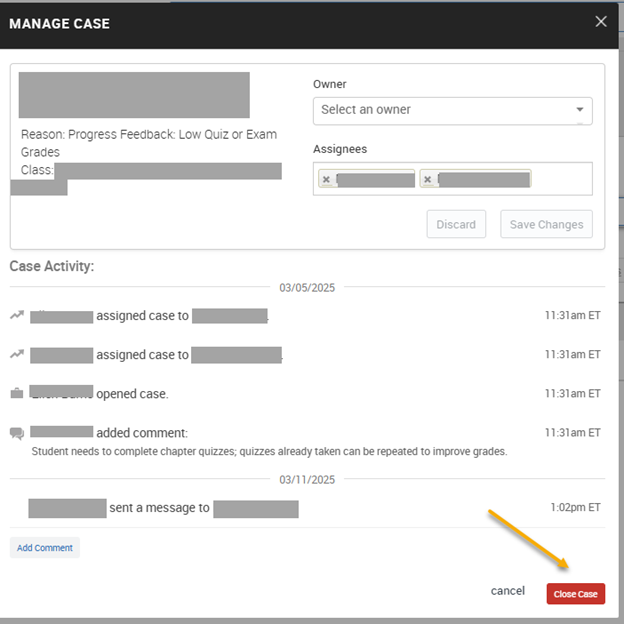Click the speech bubble comment icon
The width and height of the screenshot is (624, 624).
pos(16,433)
